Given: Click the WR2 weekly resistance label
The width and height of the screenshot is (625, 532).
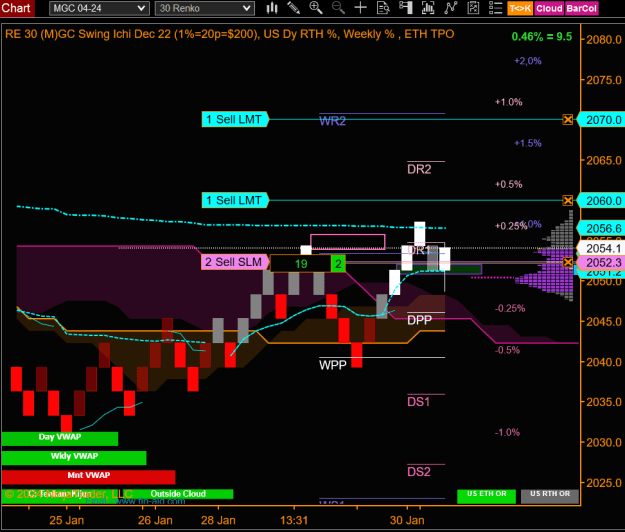Looking at the screenshot, I should click(x=332, y=121).
